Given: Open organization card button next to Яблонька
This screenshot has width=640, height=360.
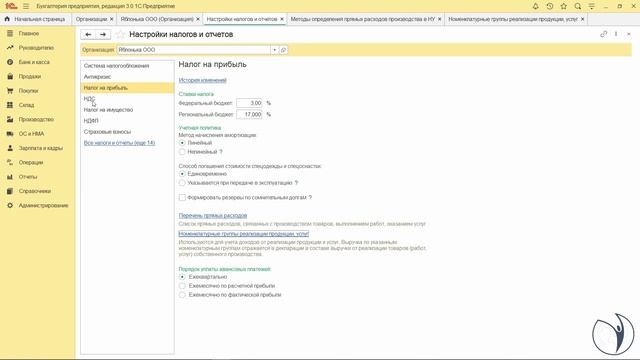Looking at the screenshot, I should 283,50.
